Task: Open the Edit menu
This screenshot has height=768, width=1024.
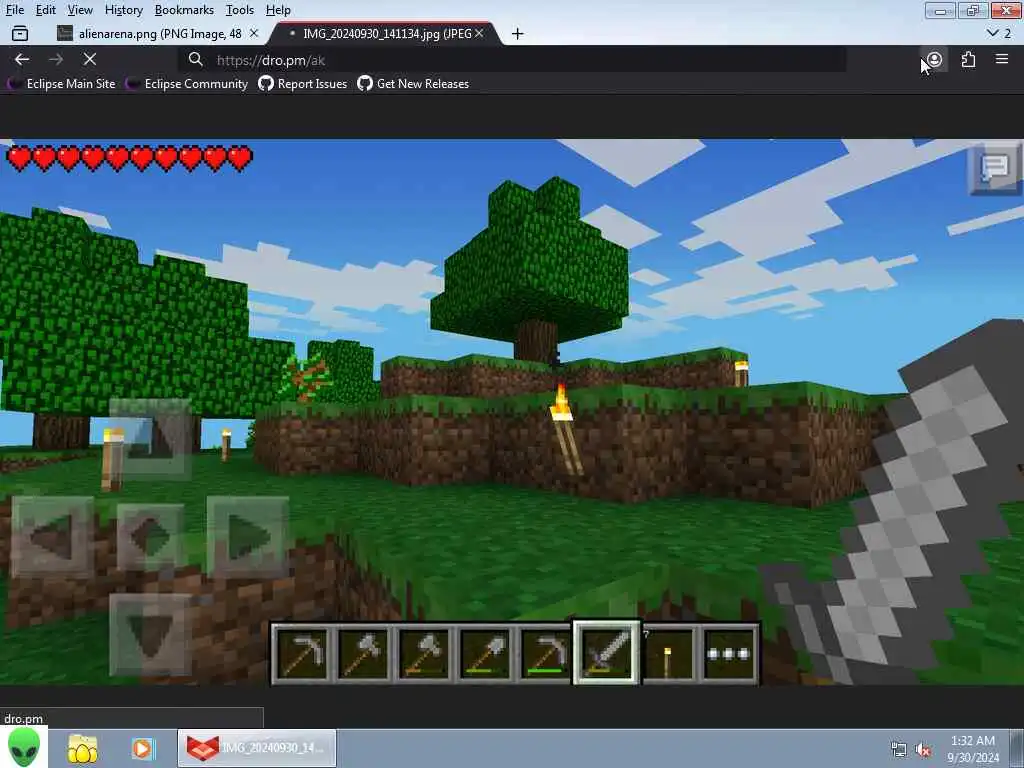Action: pyautogui.click(x=45, y=10)
